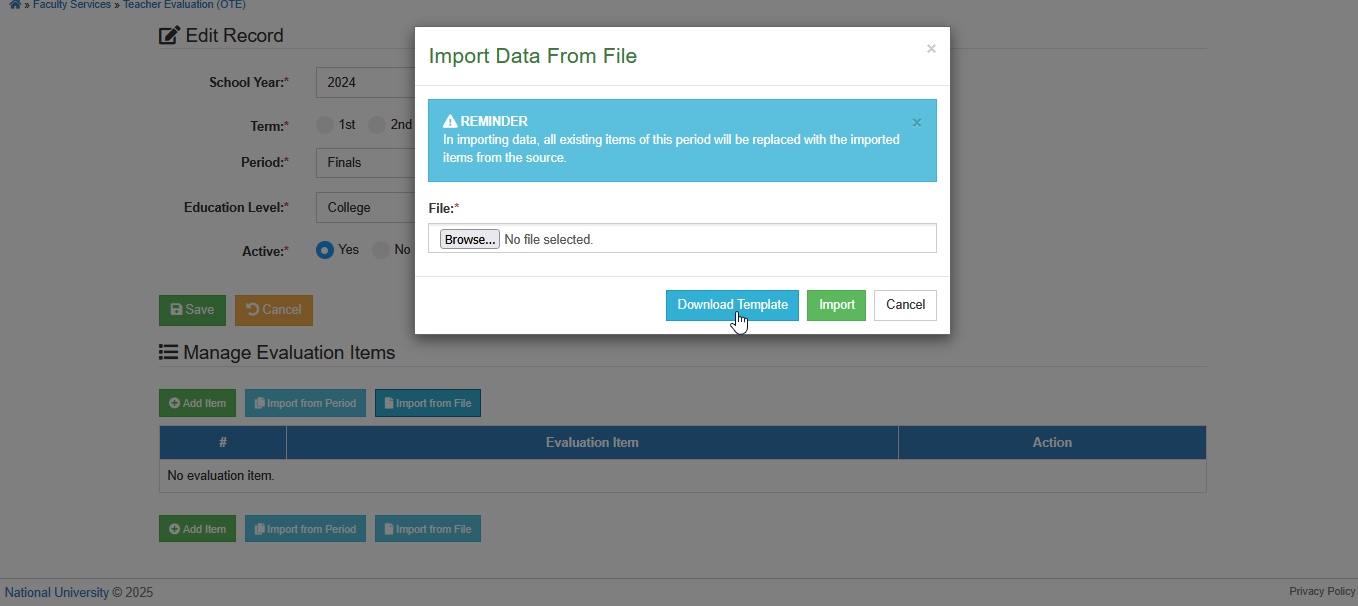
Task: Select the 2nd term radio button
Action: click(377, 125)
